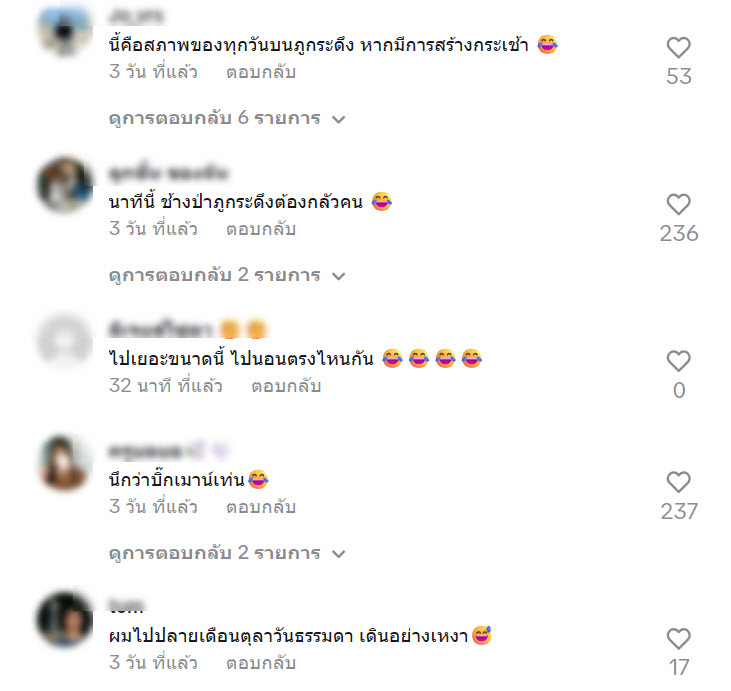The width and height of the screenshot is (731, 691).
Task: Expand the 6 replies under first comment
Action: tap(227, 118)
